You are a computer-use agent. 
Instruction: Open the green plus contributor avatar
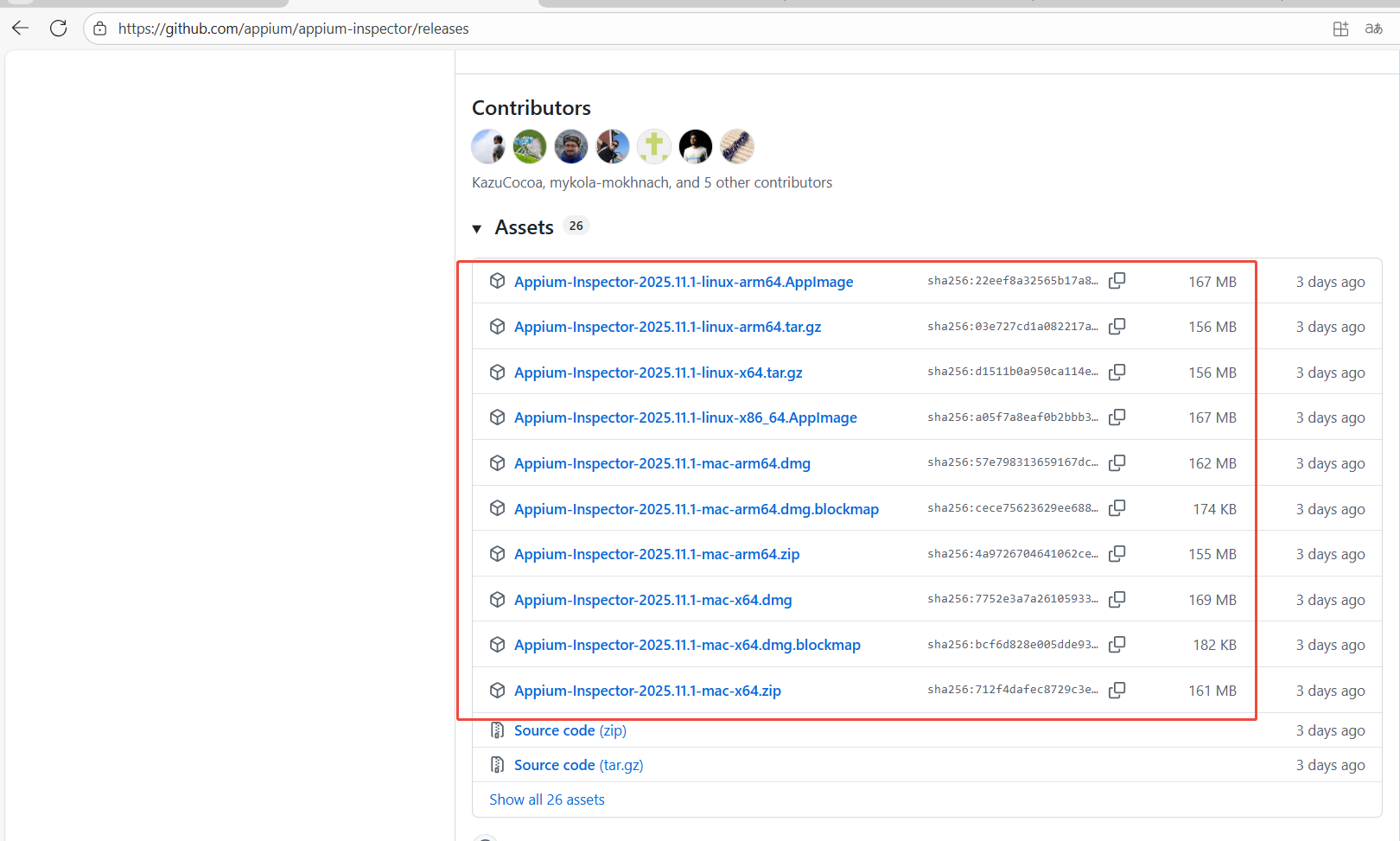[x=654, y=146]
